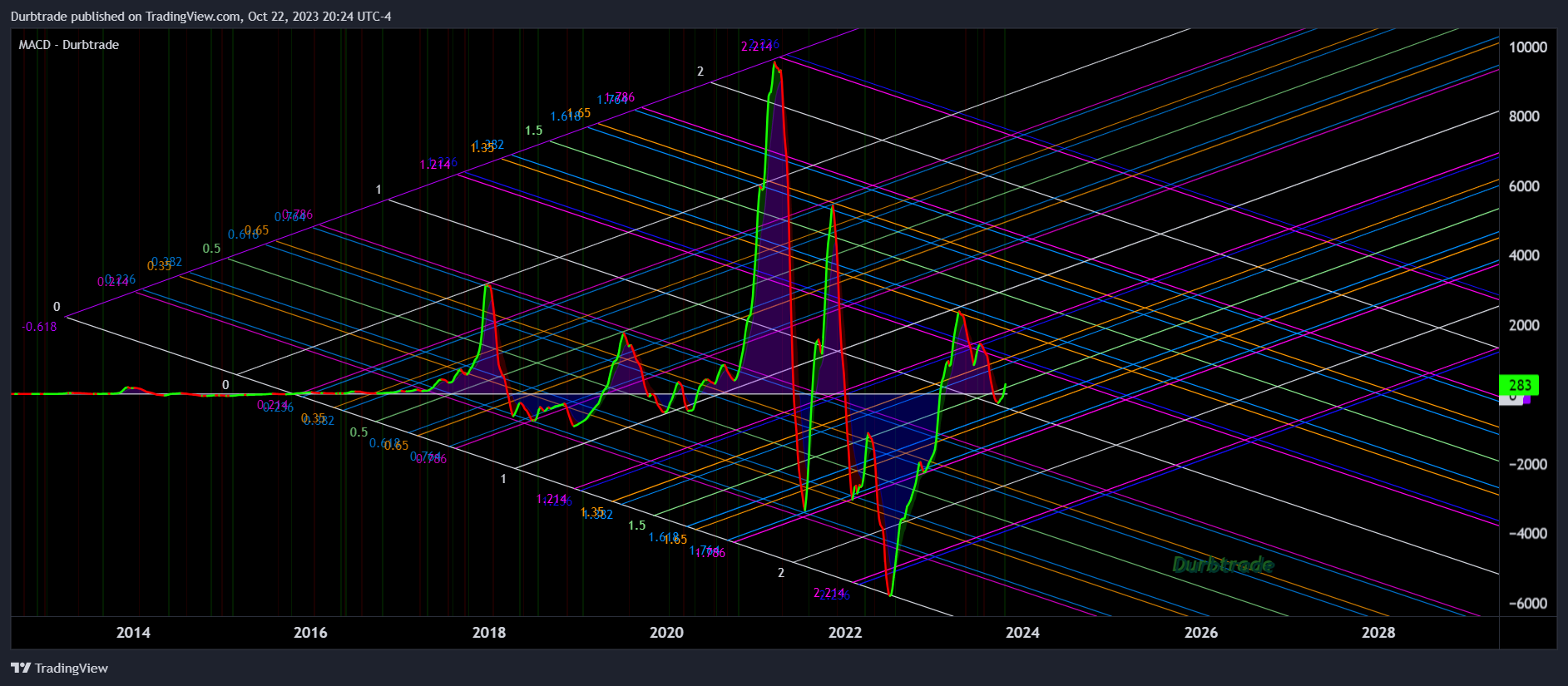Click the white 2 label on falling fan
The width and height of the screenshot is (1568, 686).
(x=781, y=573)
